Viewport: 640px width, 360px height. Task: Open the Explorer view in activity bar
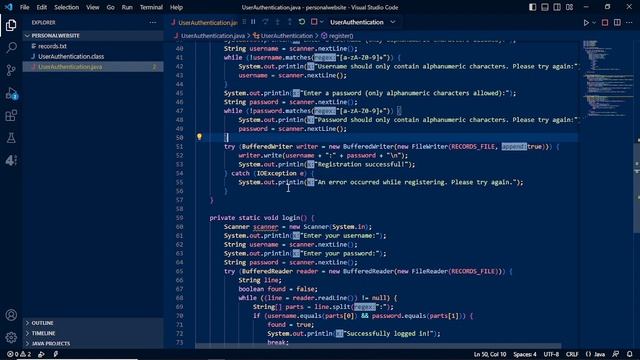pyautogui.click(x=11, y=25)
